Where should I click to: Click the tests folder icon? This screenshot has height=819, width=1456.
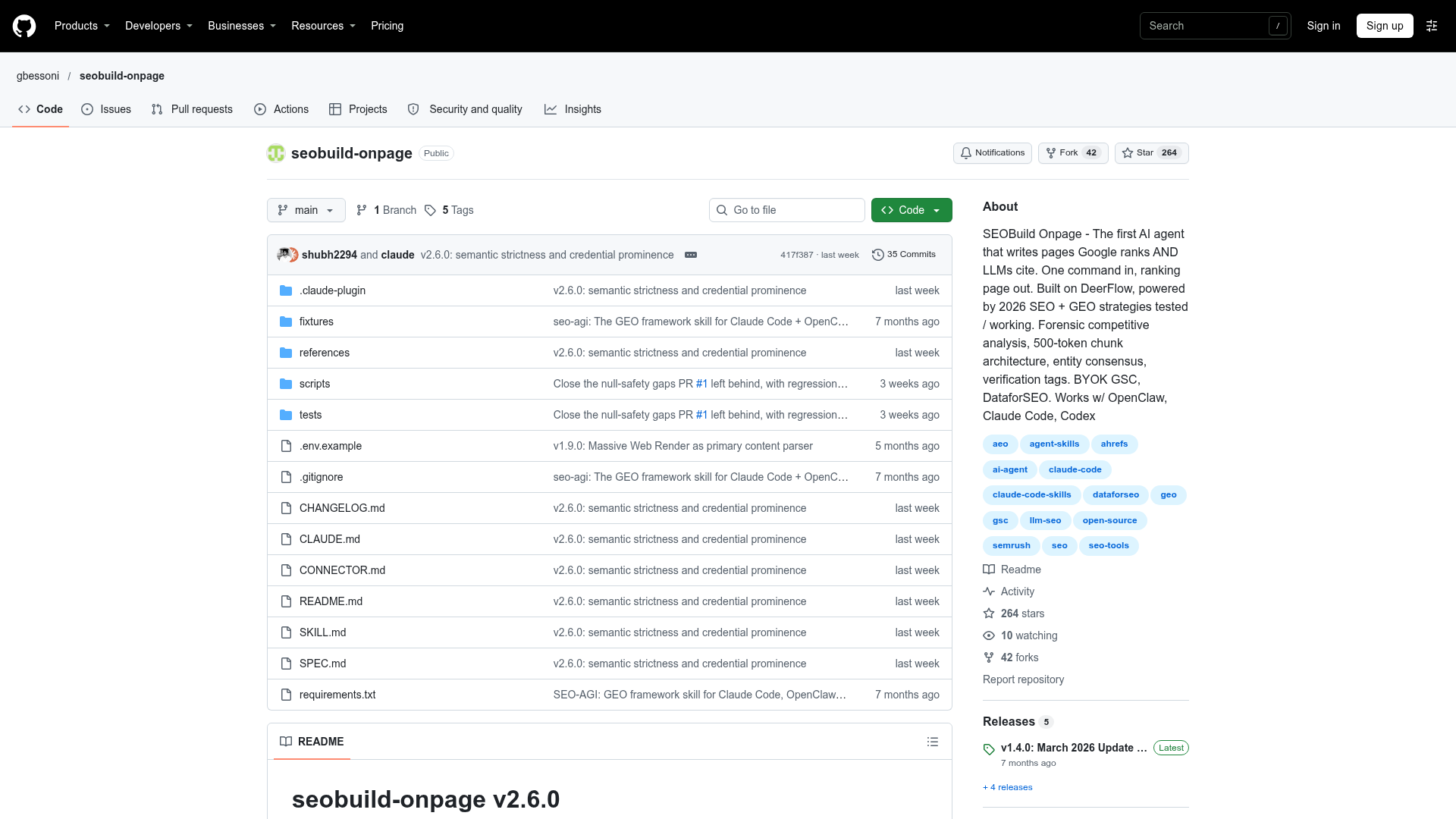[x=286, y=415]
